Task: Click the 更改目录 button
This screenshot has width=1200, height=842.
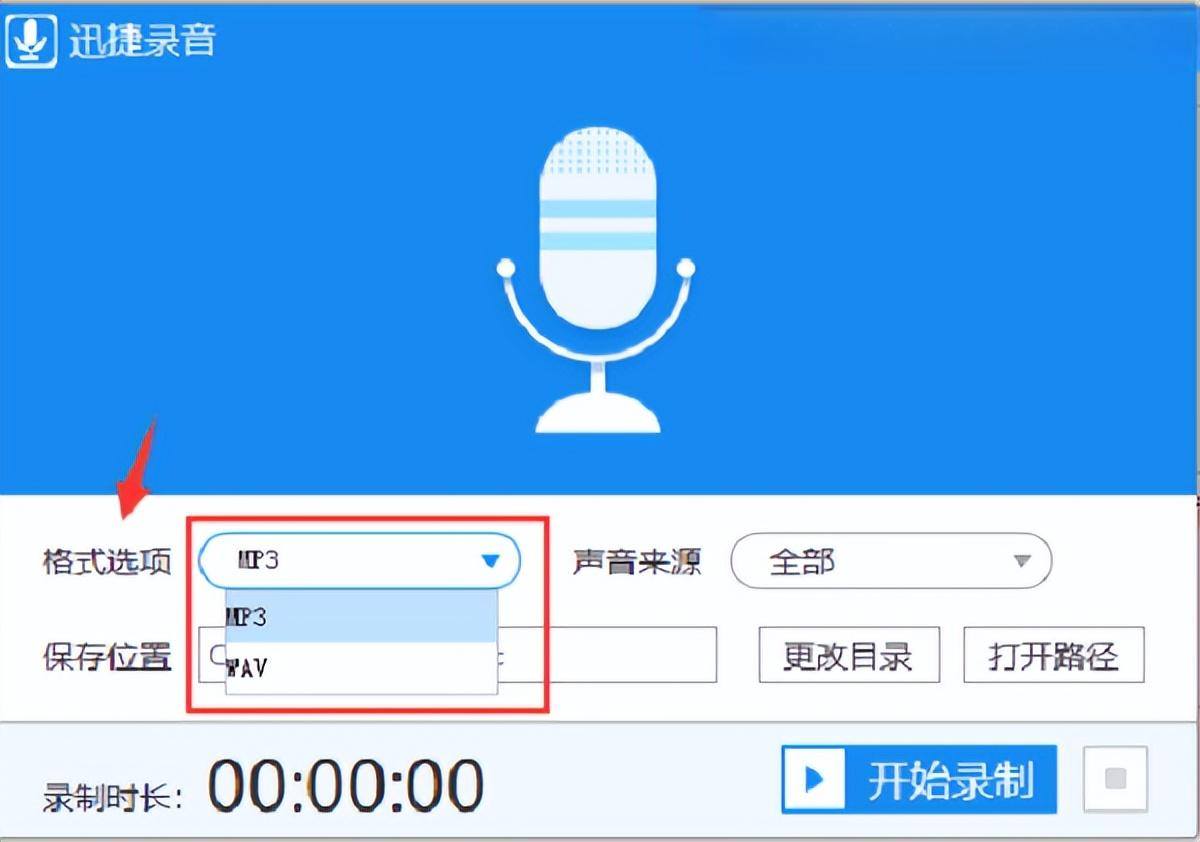Action: tap(848, 656)
